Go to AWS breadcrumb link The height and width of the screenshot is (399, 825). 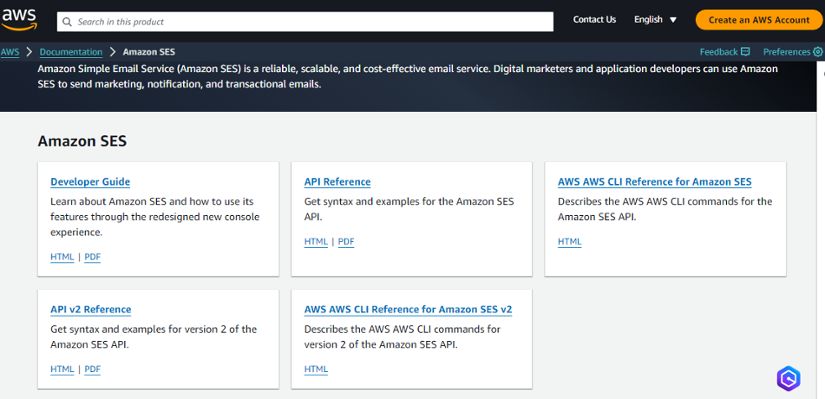(10, 52)
